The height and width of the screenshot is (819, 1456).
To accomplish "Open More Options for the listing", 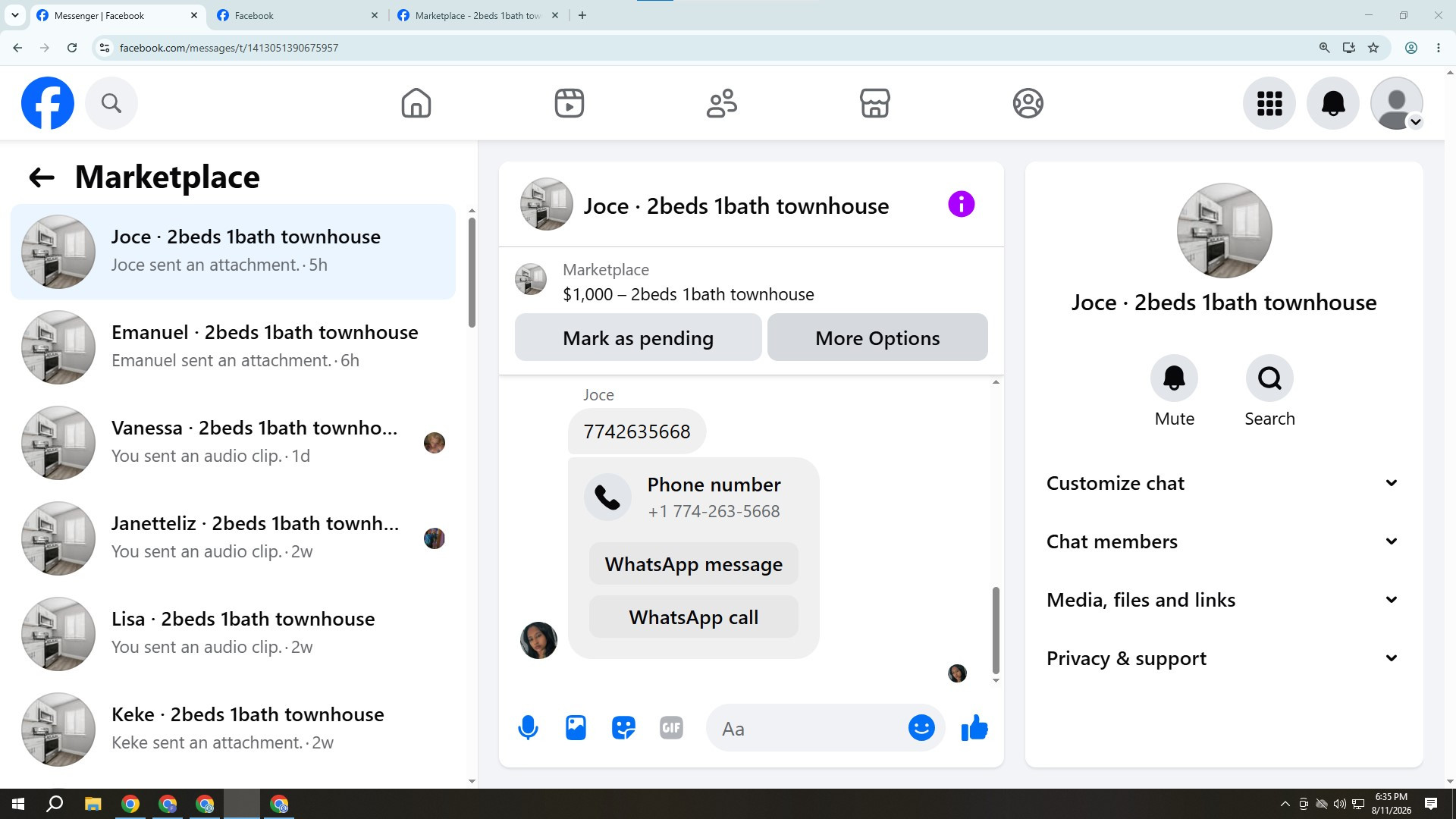I will point(877,337).
